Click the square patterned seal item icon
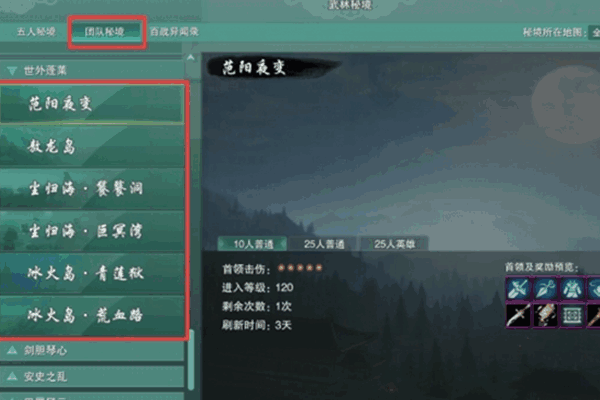 point(572,315)
